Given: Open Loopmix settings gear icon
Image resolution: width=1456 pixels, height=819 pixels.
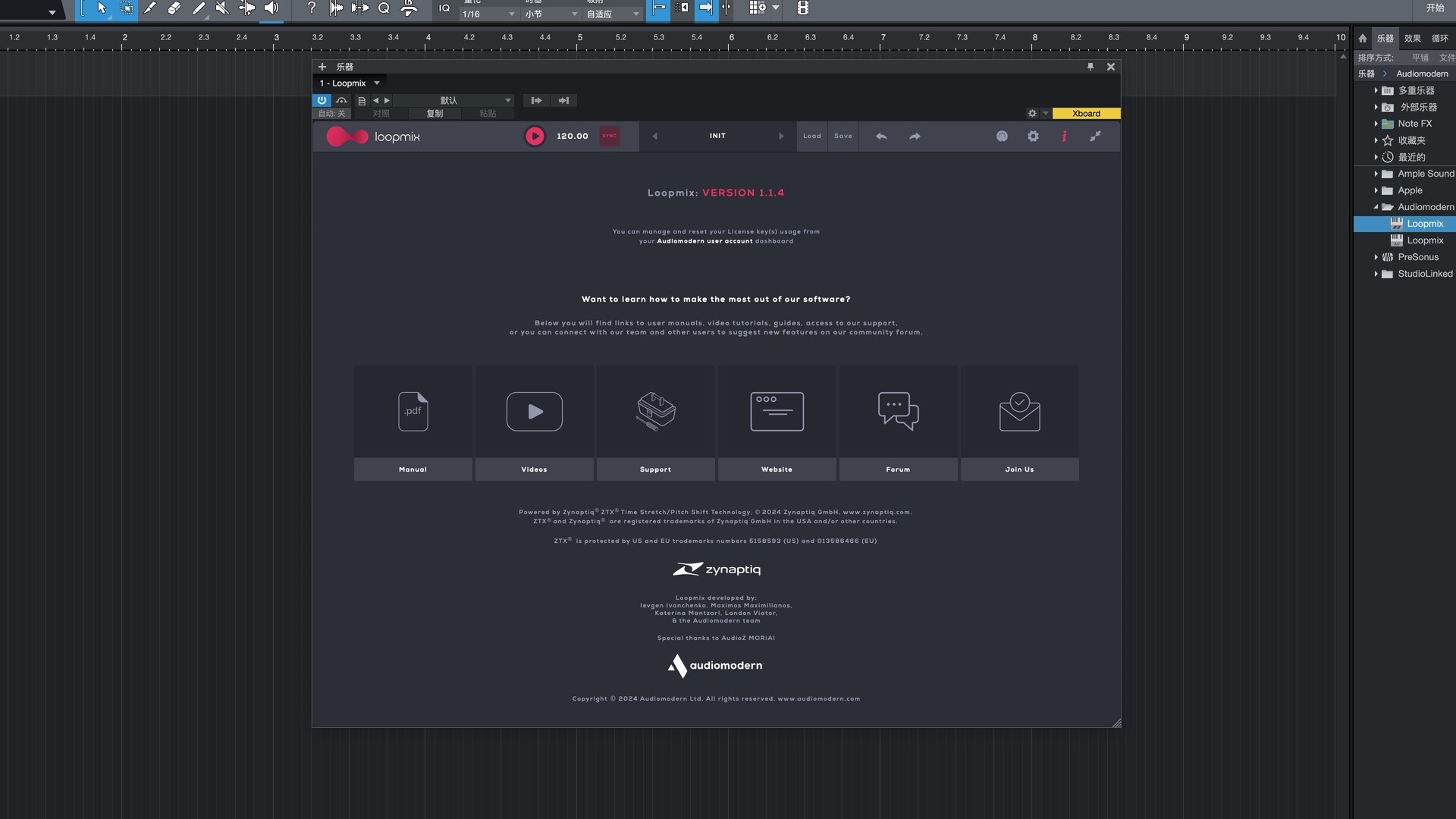Looking at the screenshot, I should [x=1033, y=136].
